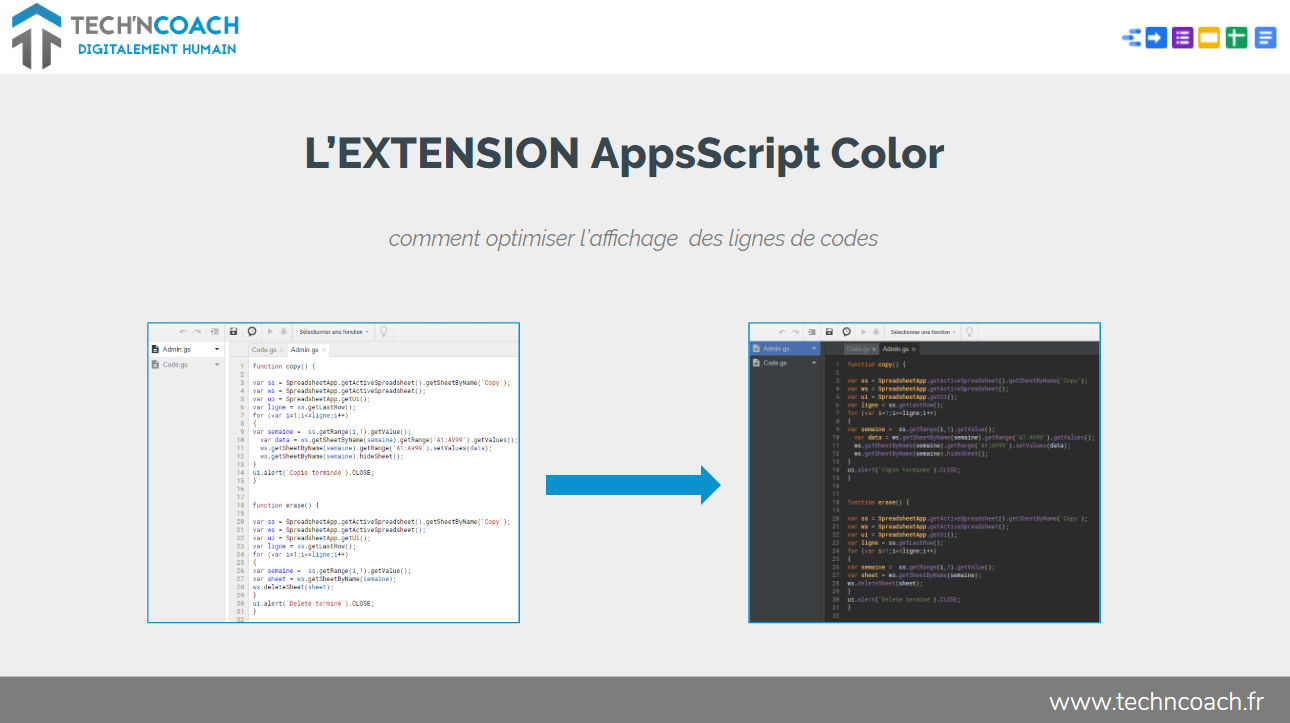Viewport: 1290px width, 723px height.
Task: Click the subtitle 'comment optimiser l'affichage des lignes de codes'
Action: point(633,239)
